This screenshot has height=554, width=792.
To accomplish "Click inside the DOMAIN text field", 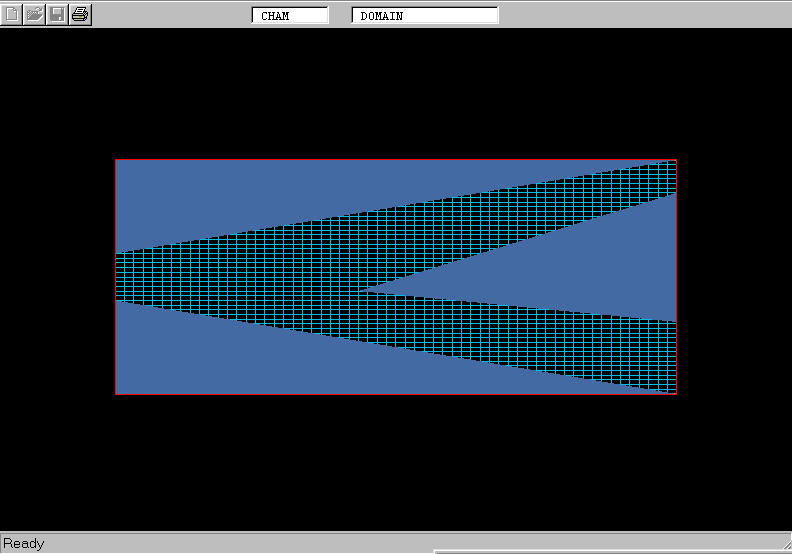I will 425,16.
